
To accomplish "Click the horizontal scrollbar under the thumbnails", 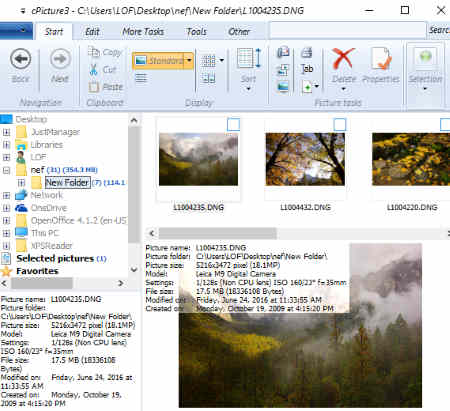I will pyautogui.click(x=217, y=233).
